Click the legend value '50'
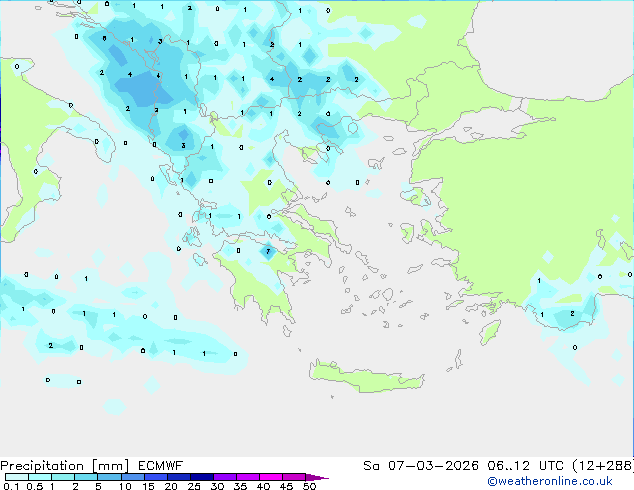The image size is (634, 490). point(309,486)
